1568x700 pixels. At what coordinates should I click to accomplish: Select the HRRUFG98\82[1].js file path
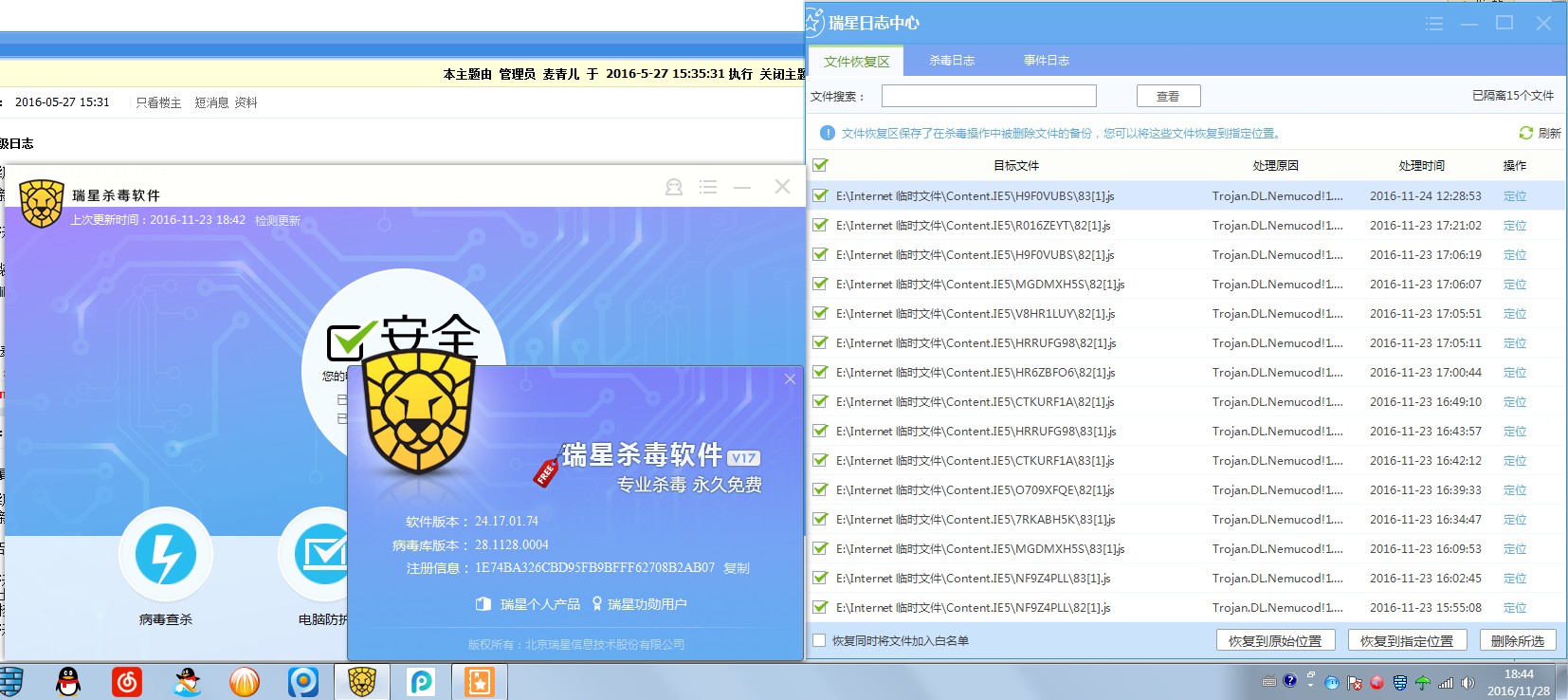(x=976, y=343)
